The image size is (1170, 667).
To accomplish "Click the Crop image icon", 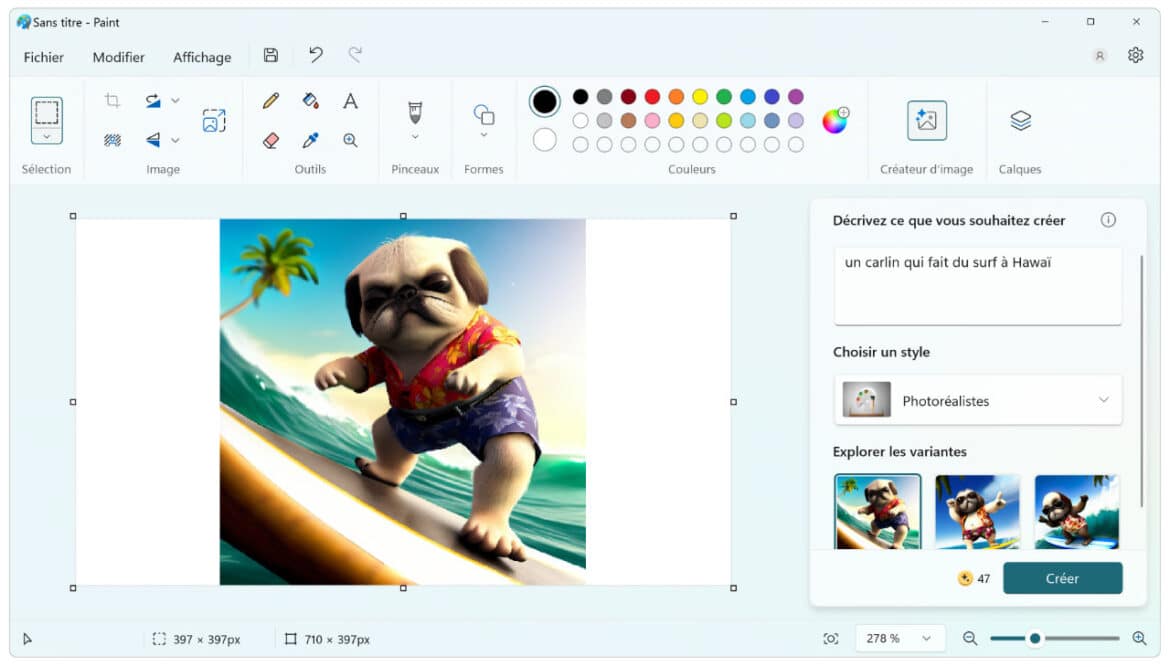I will coord(113,101).
